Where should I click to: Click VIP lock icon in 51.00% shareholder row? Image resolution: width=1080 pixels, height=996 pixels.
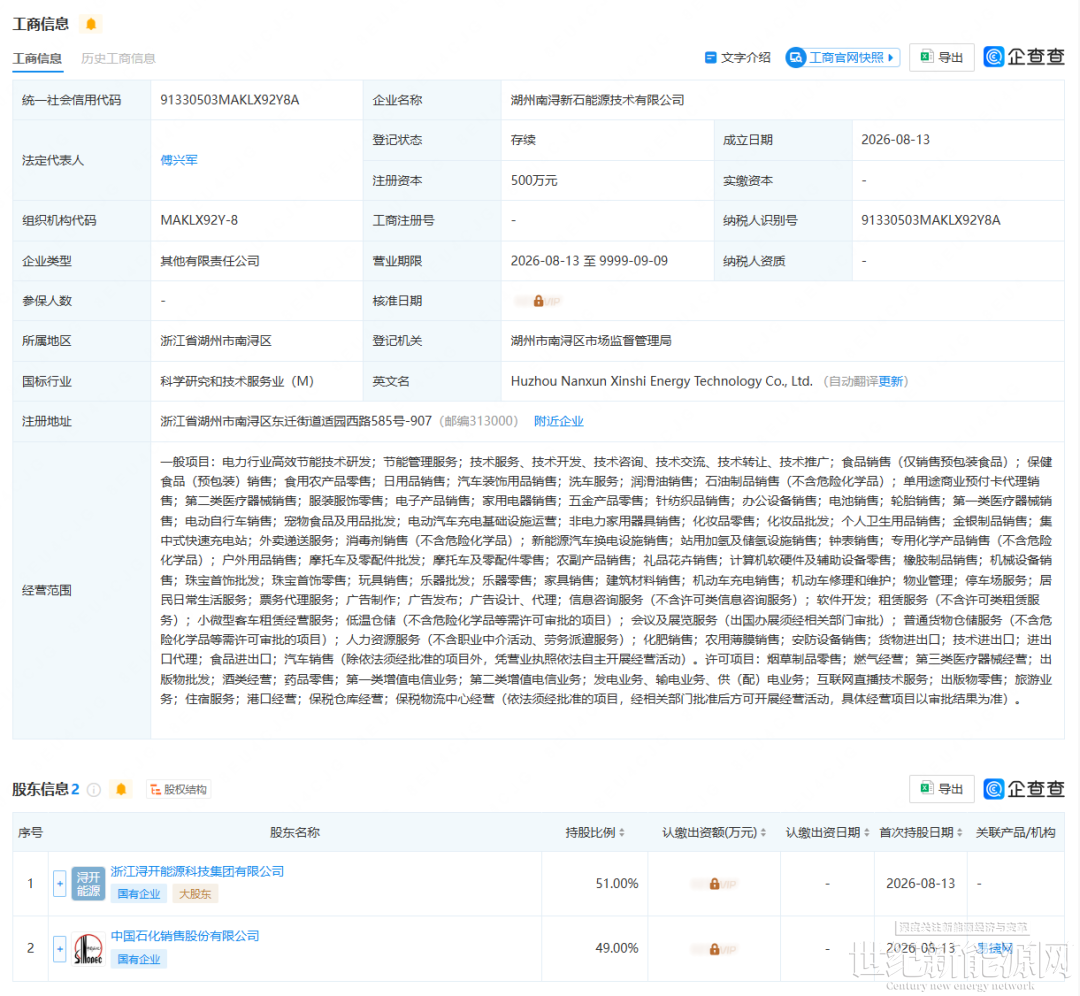pos(714,884)
